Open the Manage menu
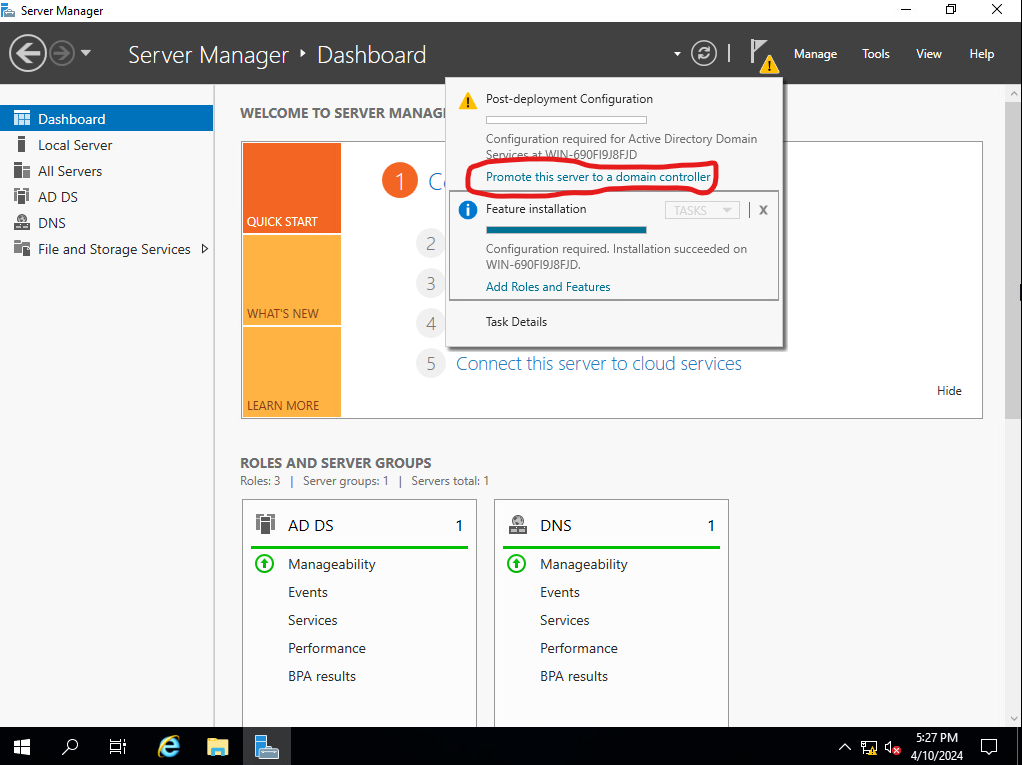This screenshot has width=1022, height=765. pyautogui.click(x=815, y=54)
